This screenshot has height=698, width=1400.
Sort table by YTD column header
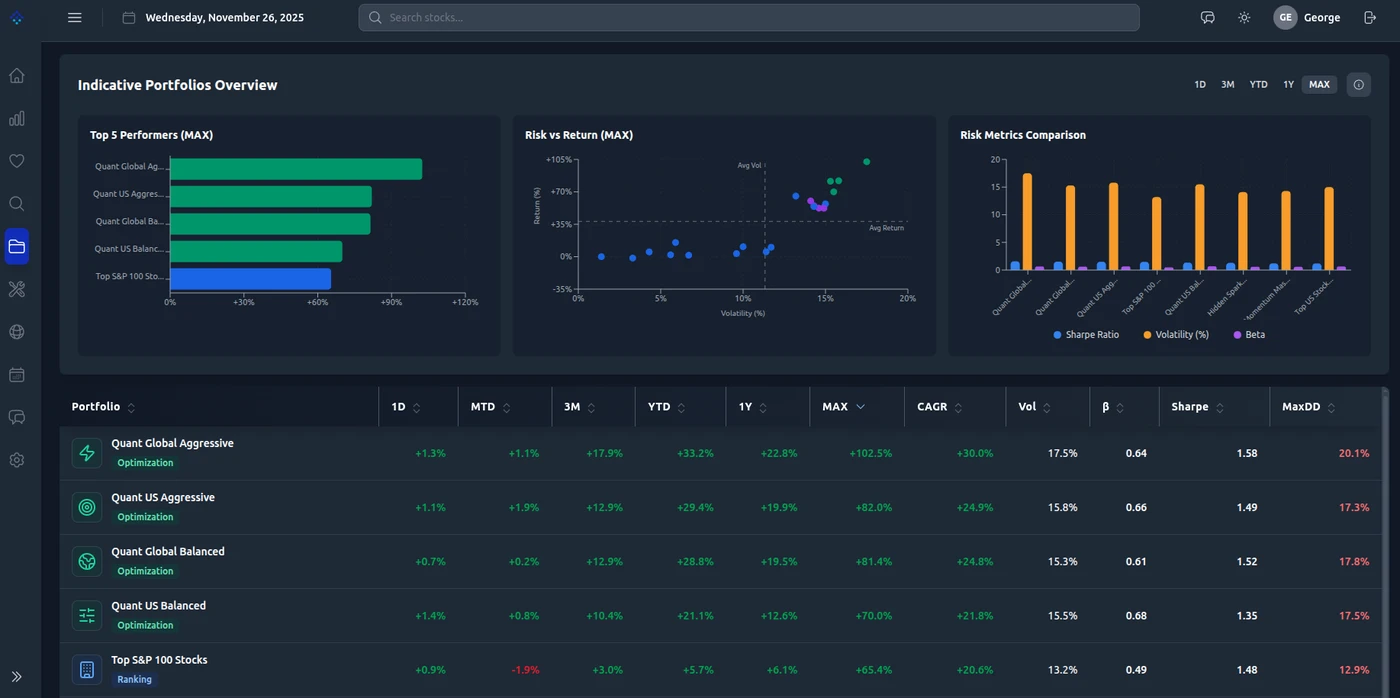coord(667,407)
